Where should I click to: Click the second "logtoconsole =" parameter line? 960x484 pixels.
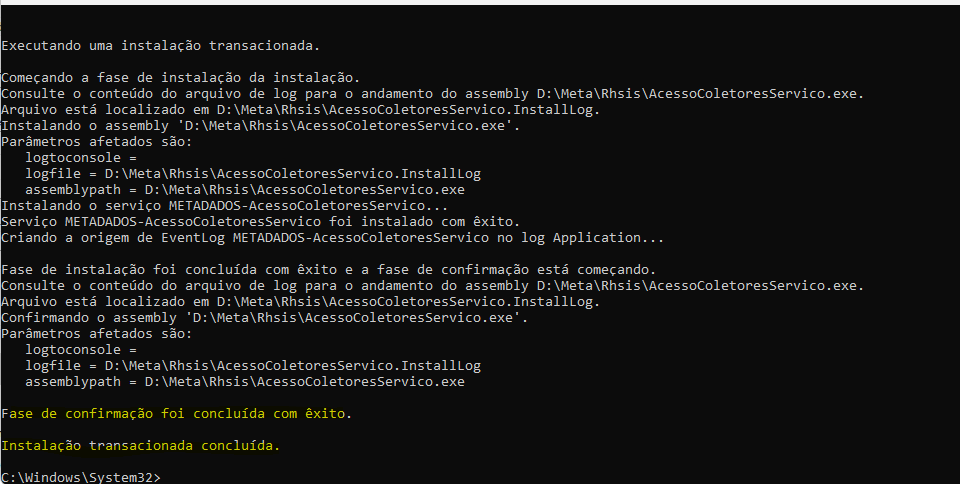(80, 349)
